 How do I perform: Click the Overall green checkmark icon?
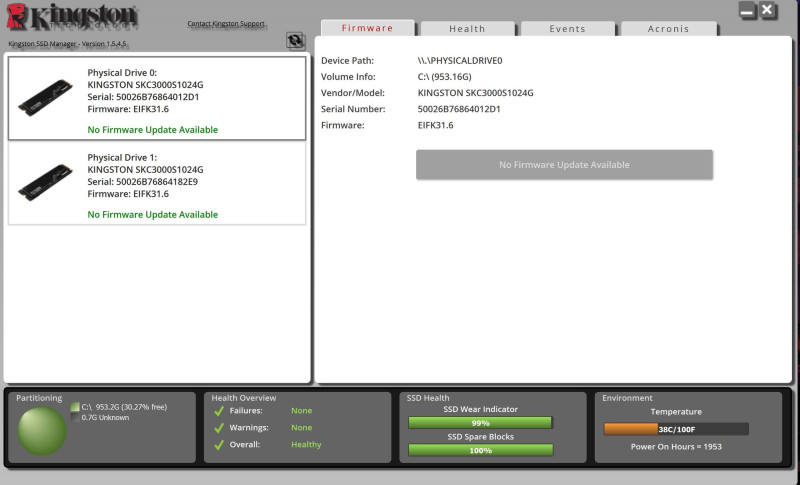(219, 445)
